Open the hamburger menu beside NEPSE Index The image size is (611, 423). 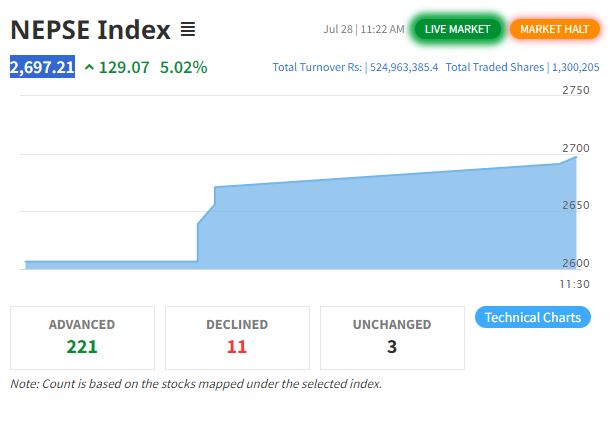pos(188,29)
